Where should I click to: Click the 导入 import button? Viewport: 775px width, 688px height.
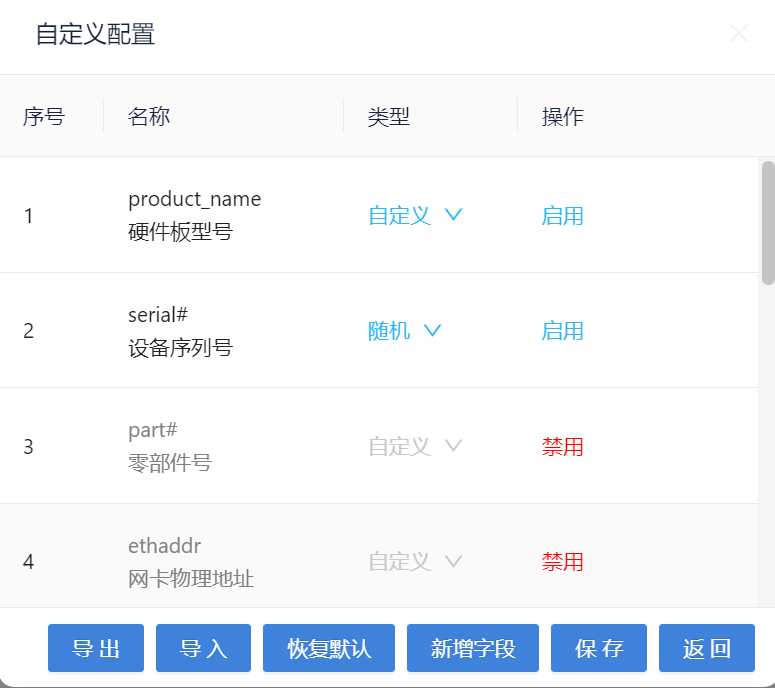point(204,648)
